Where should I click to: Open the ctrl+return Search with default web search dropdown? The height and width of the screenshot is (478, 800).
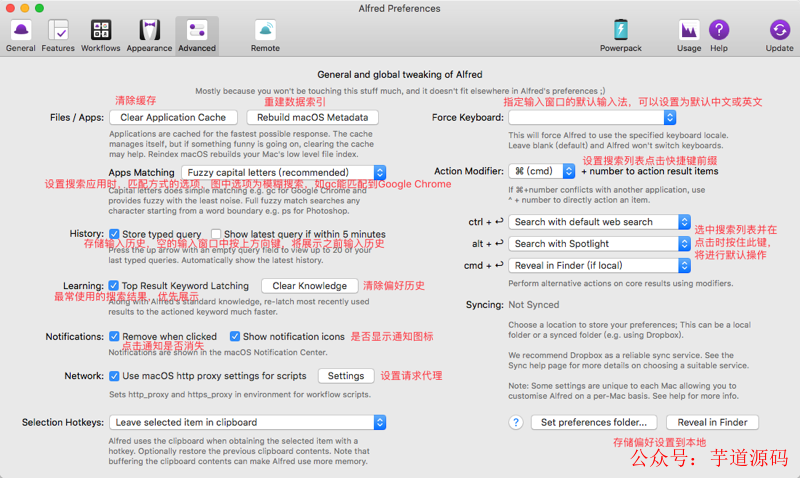(599, 222)
